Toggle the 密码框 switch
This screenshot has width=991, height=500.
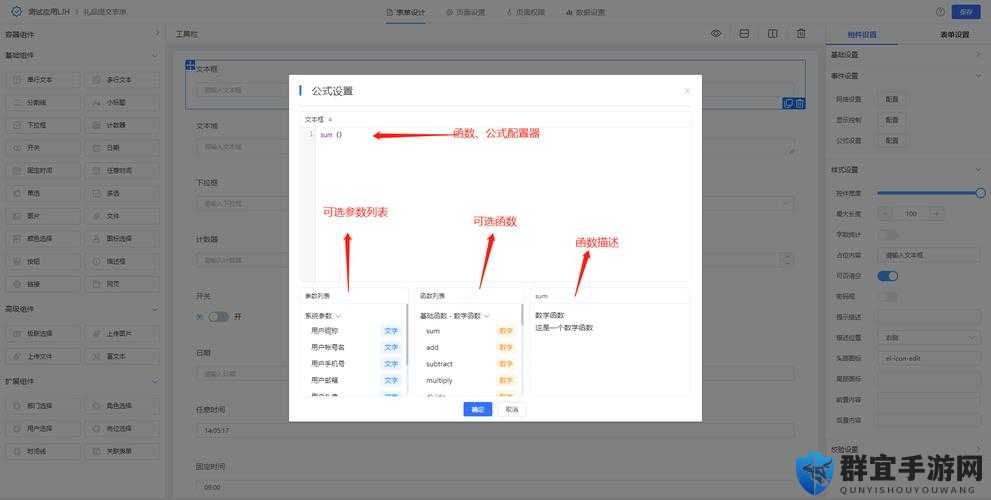point(888,296)
